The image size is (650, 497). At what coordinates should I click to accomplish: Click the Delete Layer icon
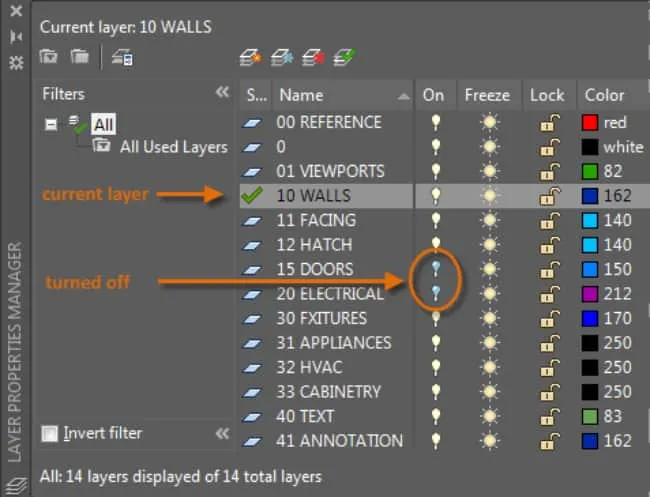[313, 58]
